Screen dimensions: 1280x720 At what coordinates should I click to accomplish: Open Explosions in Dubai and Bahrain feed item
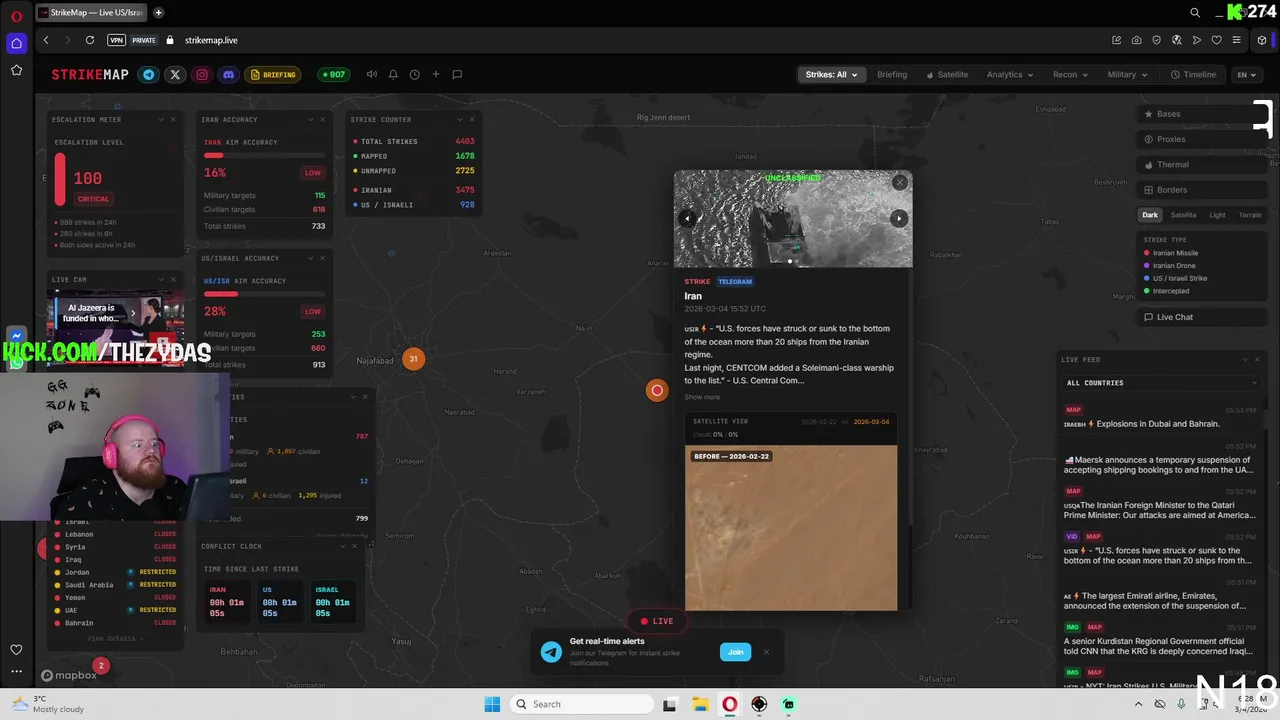[1159, 418]
